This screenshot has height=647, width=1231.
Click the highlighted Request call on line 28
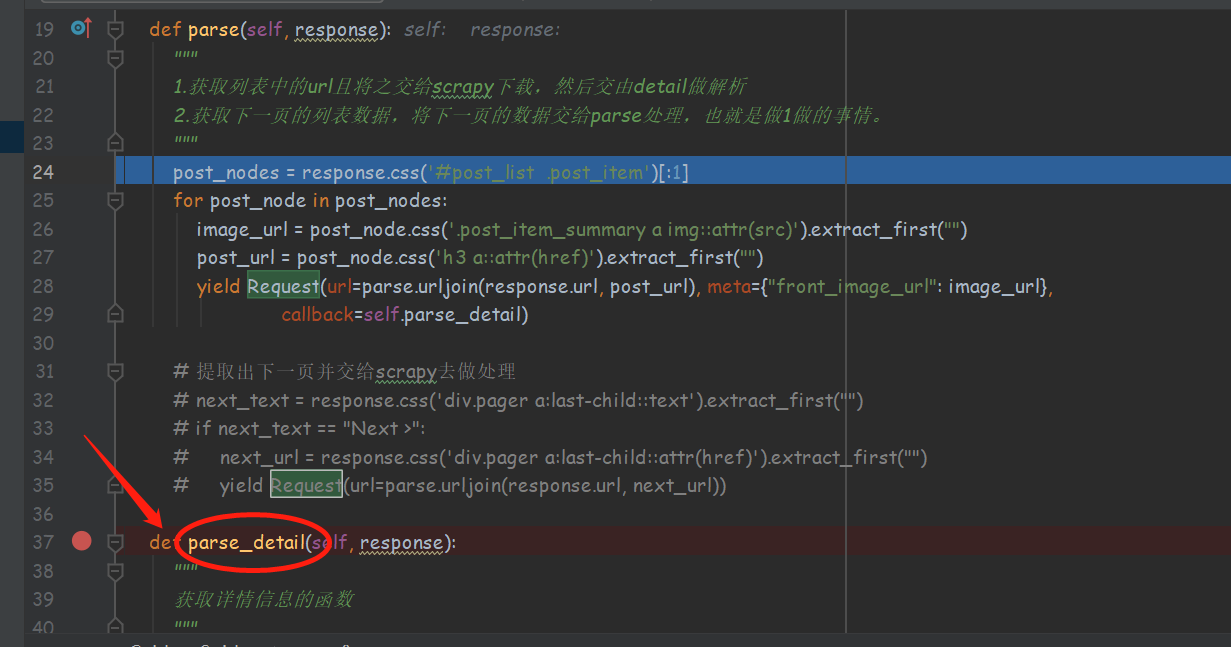(283, 287)
